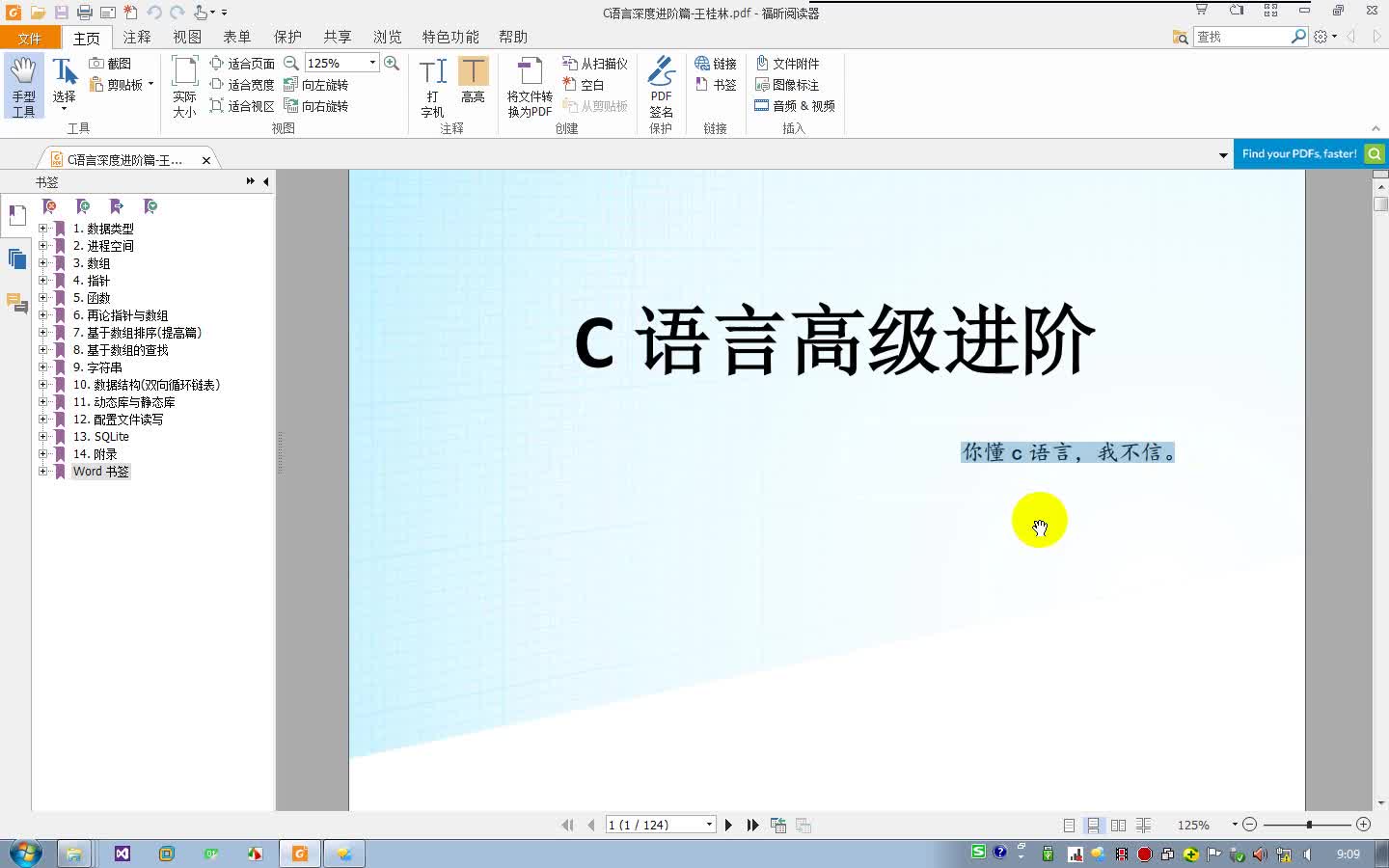Open bookmark 6. 再论指针与数组

click(121, 315)
